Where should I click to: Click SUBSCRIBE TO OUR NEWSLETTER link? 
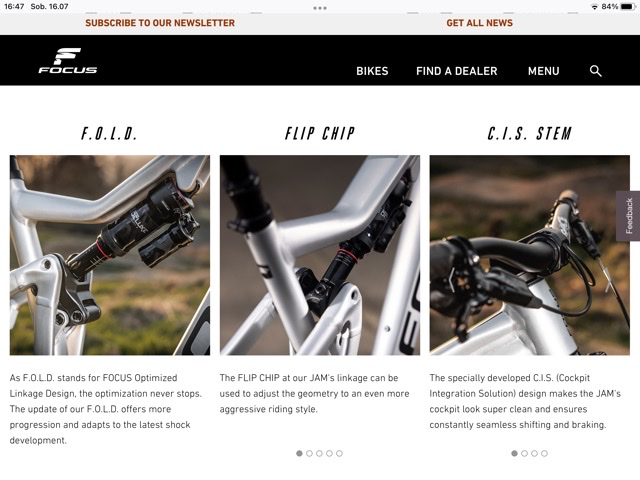(x=160, y=23)
